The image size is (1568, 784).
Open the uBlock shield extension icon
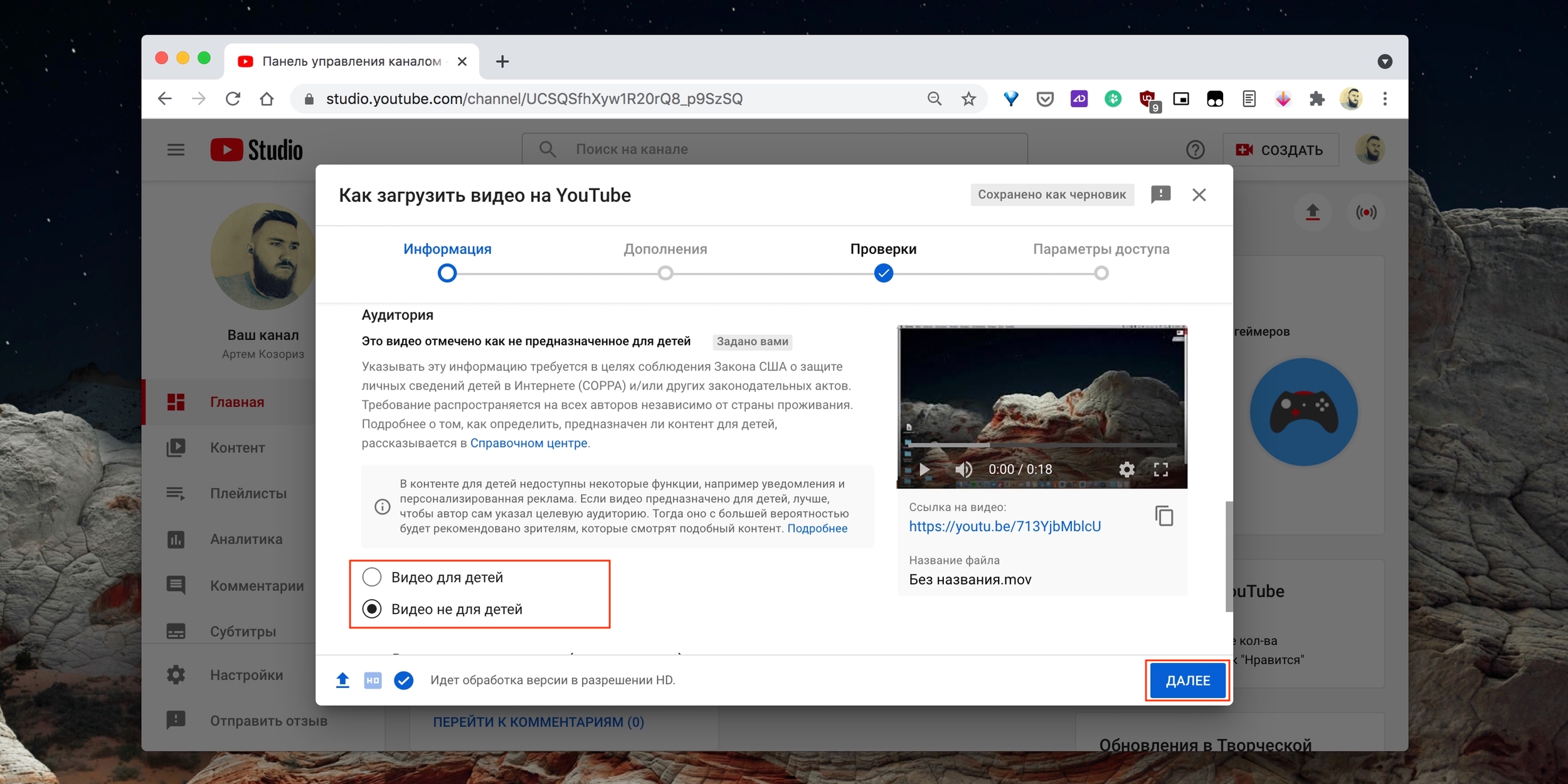[x=1148, y=100]
